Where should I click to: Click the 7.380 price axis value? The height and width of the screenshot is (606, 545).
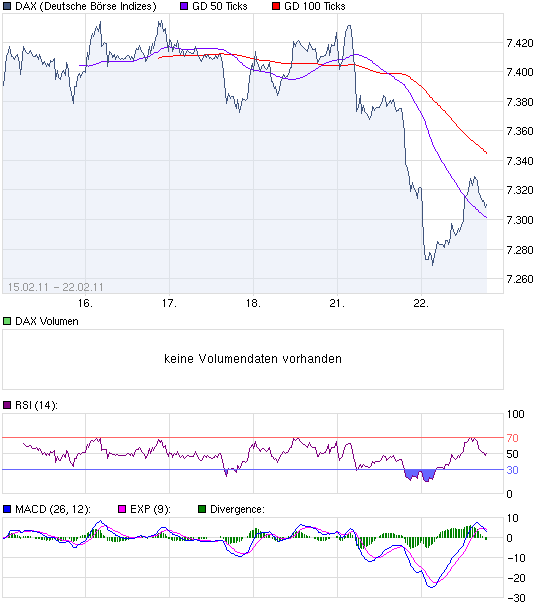click(x=520, y=102)
